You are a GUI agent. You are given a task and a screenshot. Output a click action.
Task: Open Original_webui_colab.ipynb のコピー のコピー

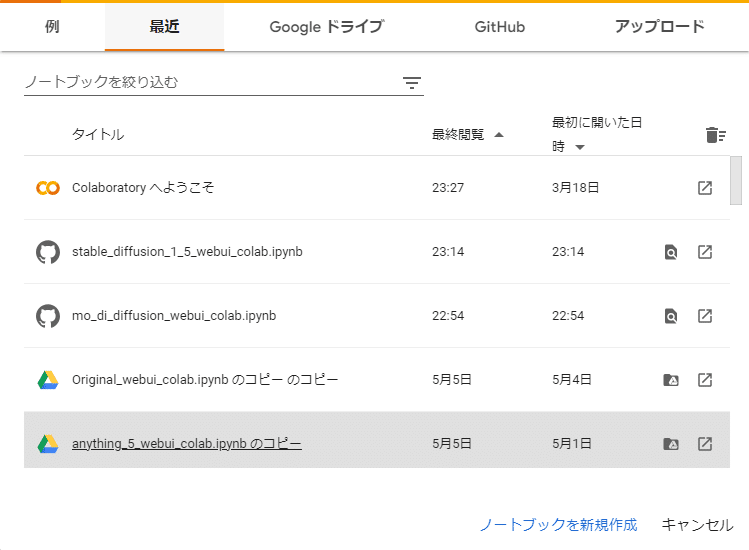205,380
